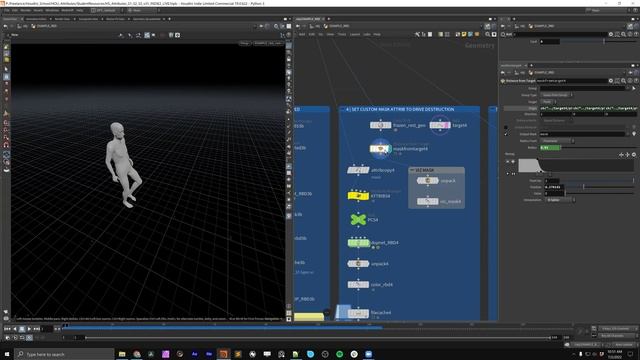This screenshot has height=360, width=640.
Task: Open the Persp viewport menu
Action: coord(244,43)
